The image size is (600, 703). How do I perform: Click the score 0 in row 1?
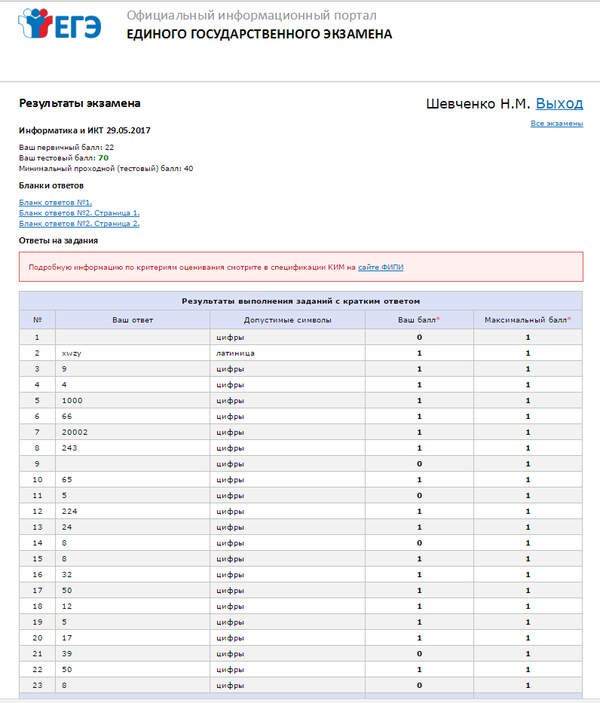click(x=419, y=337)
